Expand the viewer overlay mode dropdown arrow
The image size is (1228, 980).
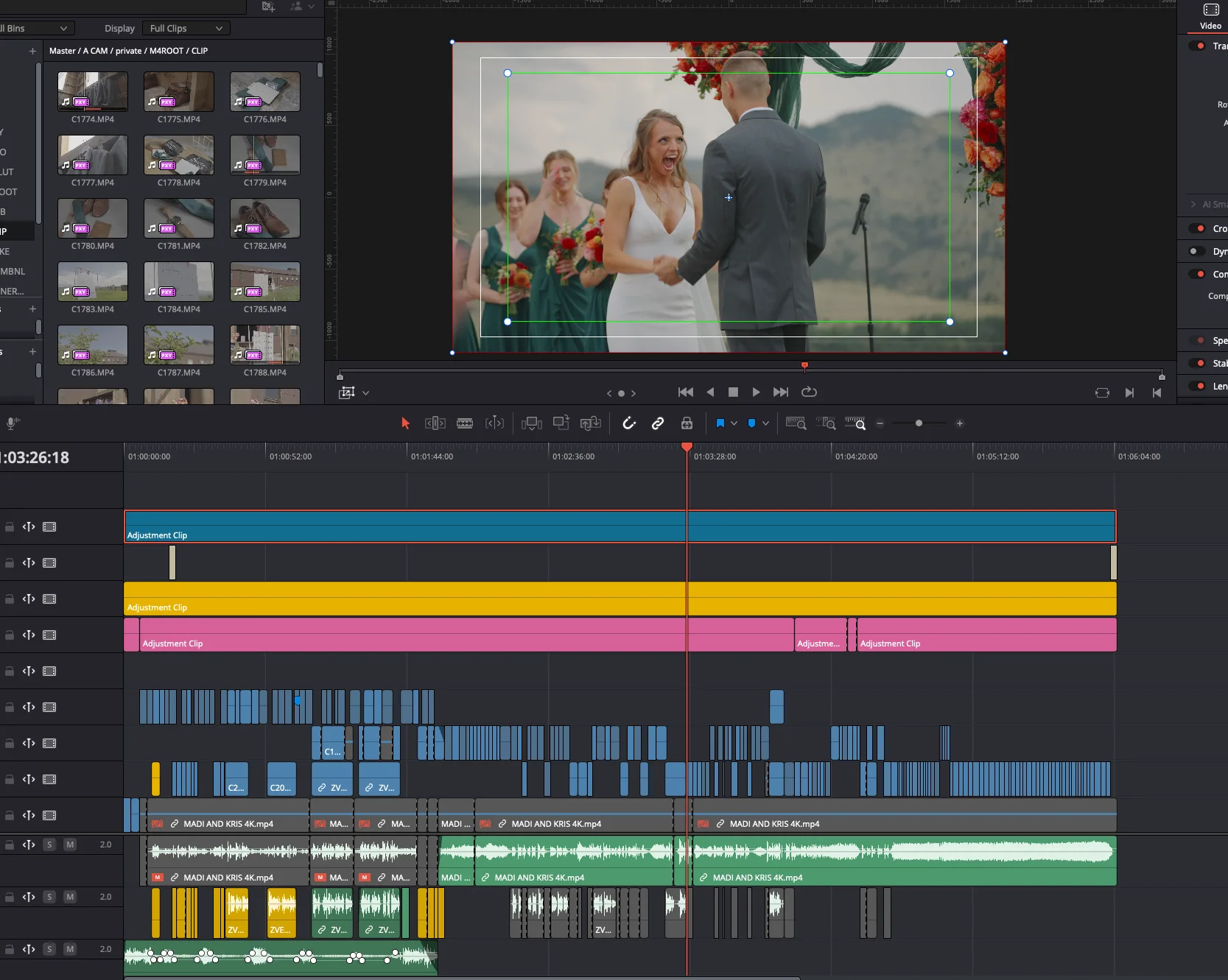click(366, 392)
